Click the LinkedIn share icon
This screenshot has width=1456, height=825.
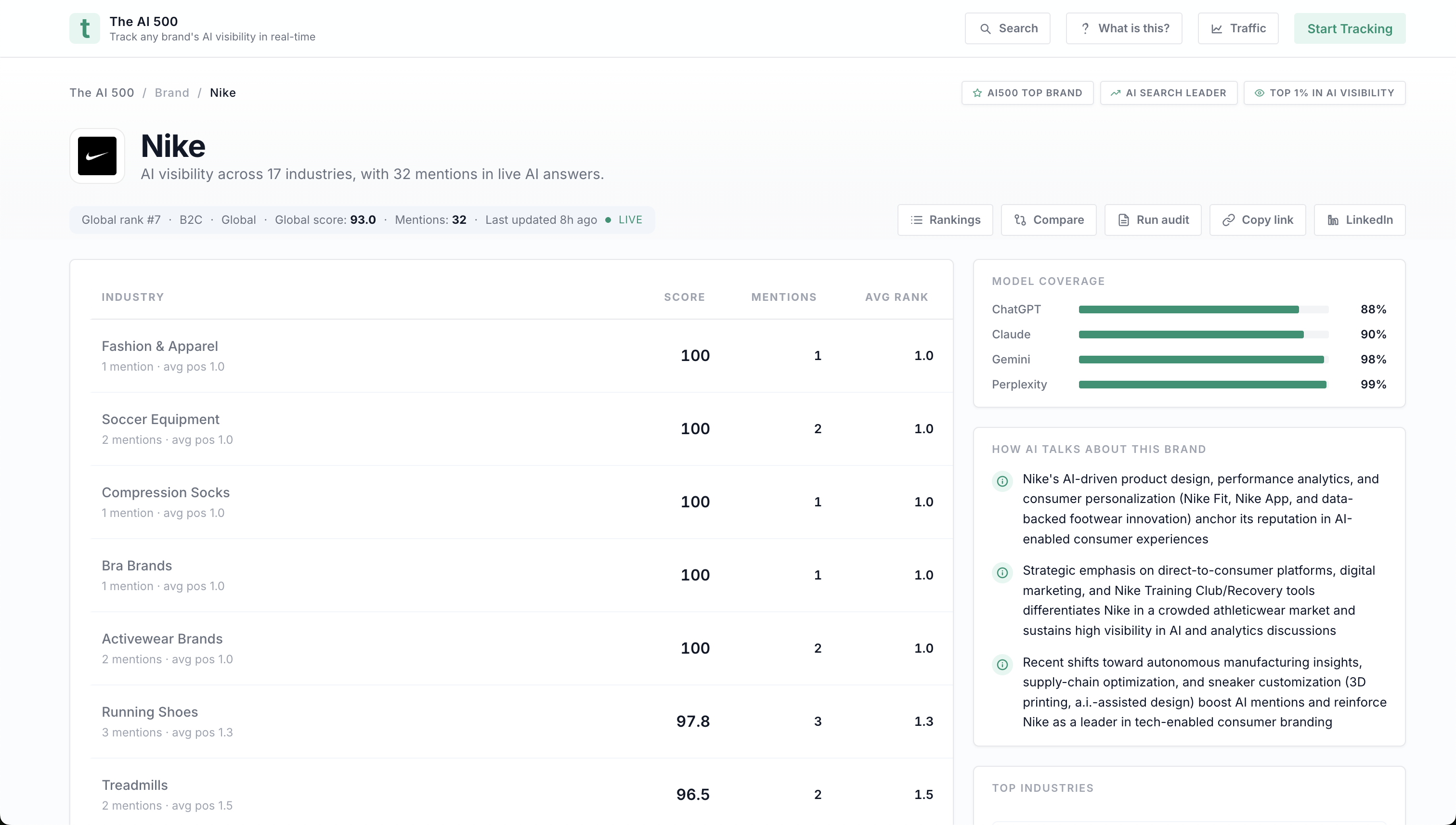tap(1333, 220)
